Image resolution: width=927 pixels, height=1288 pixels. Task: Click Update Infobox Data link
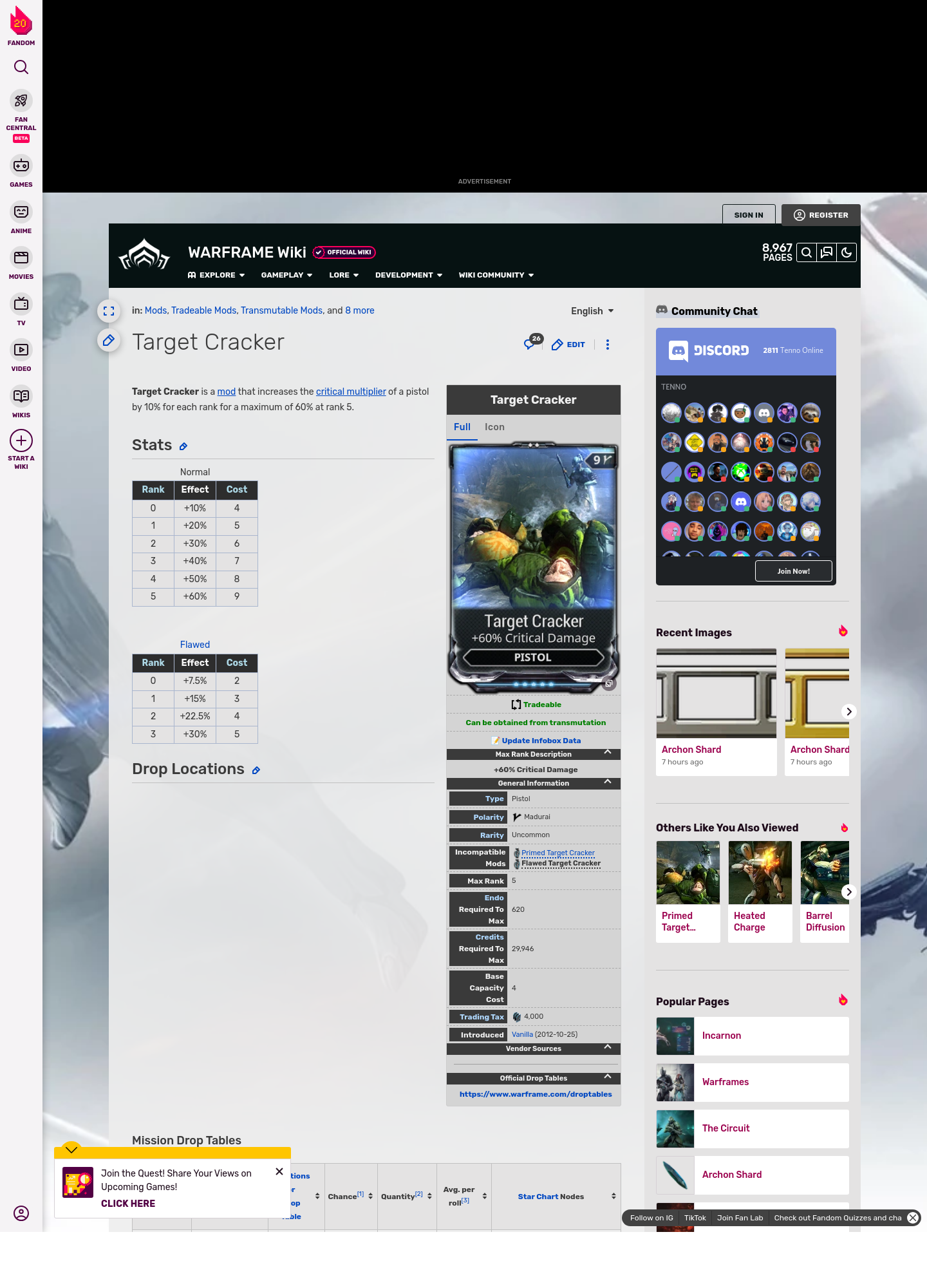click(541, 741)
